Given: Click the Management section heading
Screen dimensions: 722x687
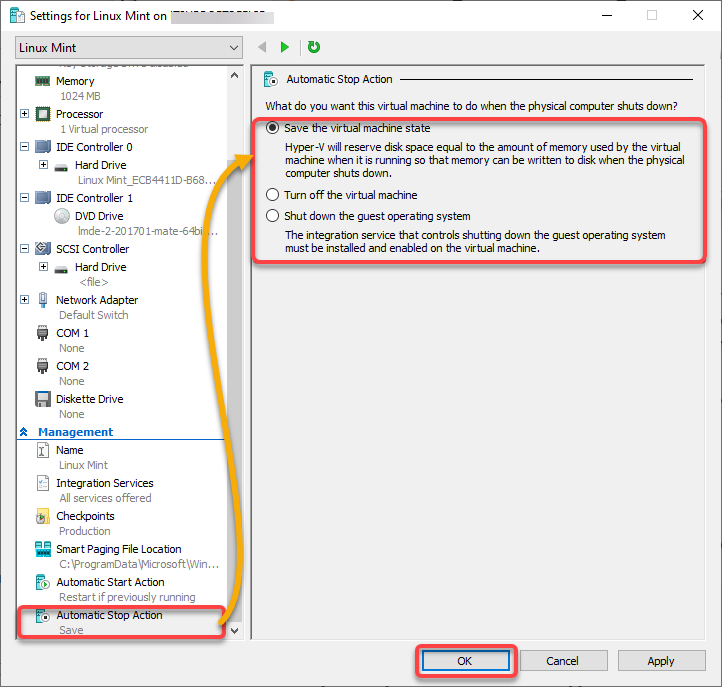Looking at the screenshot, I should coord(76,432).
